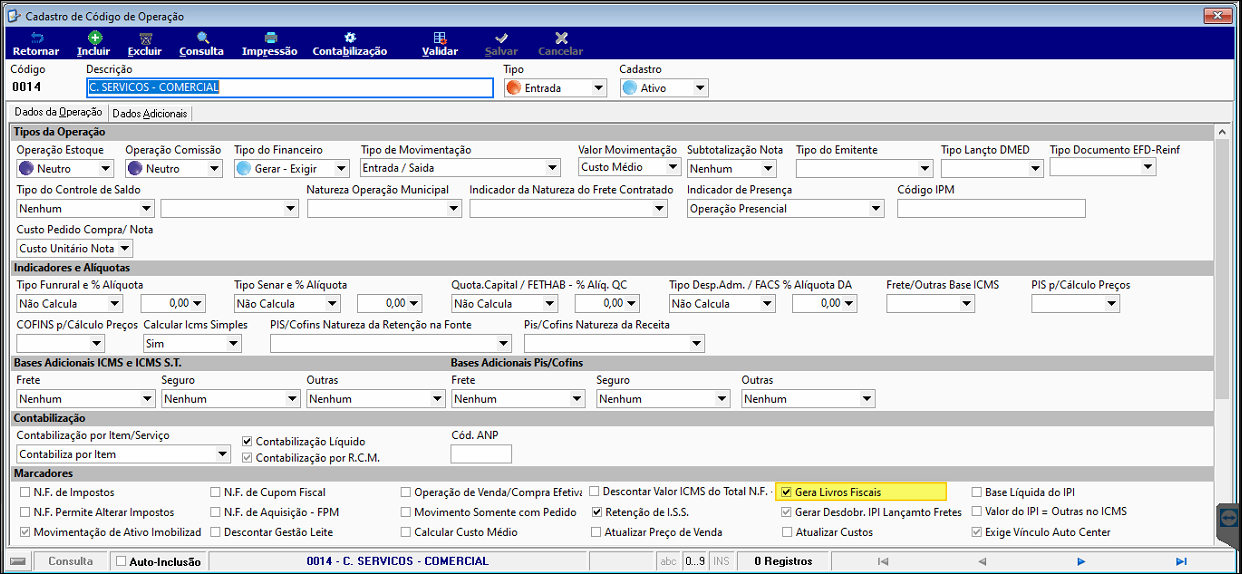Open Consulta with the magnifier icon
Image resolution: width=1242 pixels, height=574 pixels.
click(202, 38)
